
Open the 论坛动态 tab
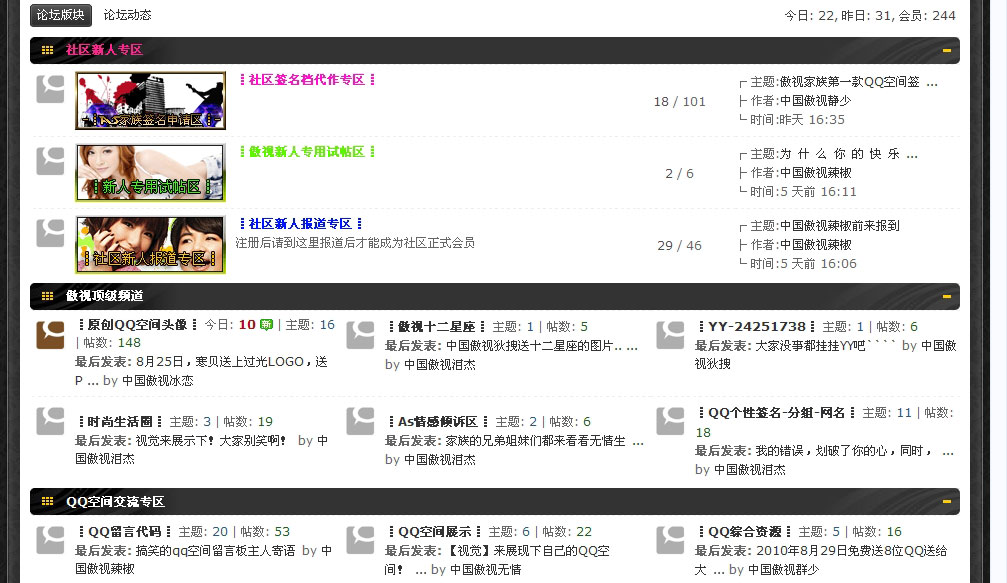[x=127, y=15]
